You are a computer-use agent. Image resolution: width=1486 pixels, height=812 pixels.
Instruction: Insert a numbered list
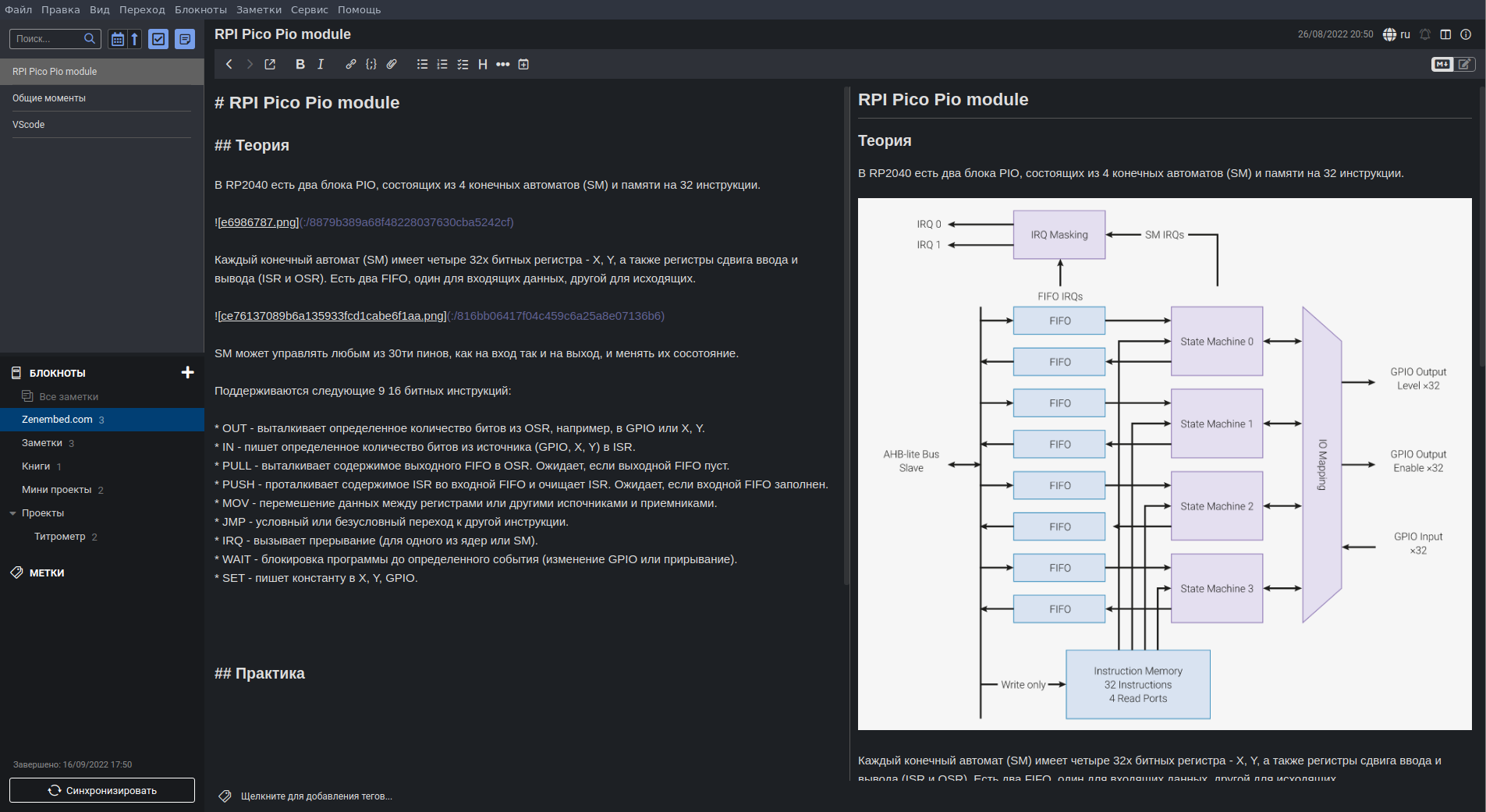(442, 65)
